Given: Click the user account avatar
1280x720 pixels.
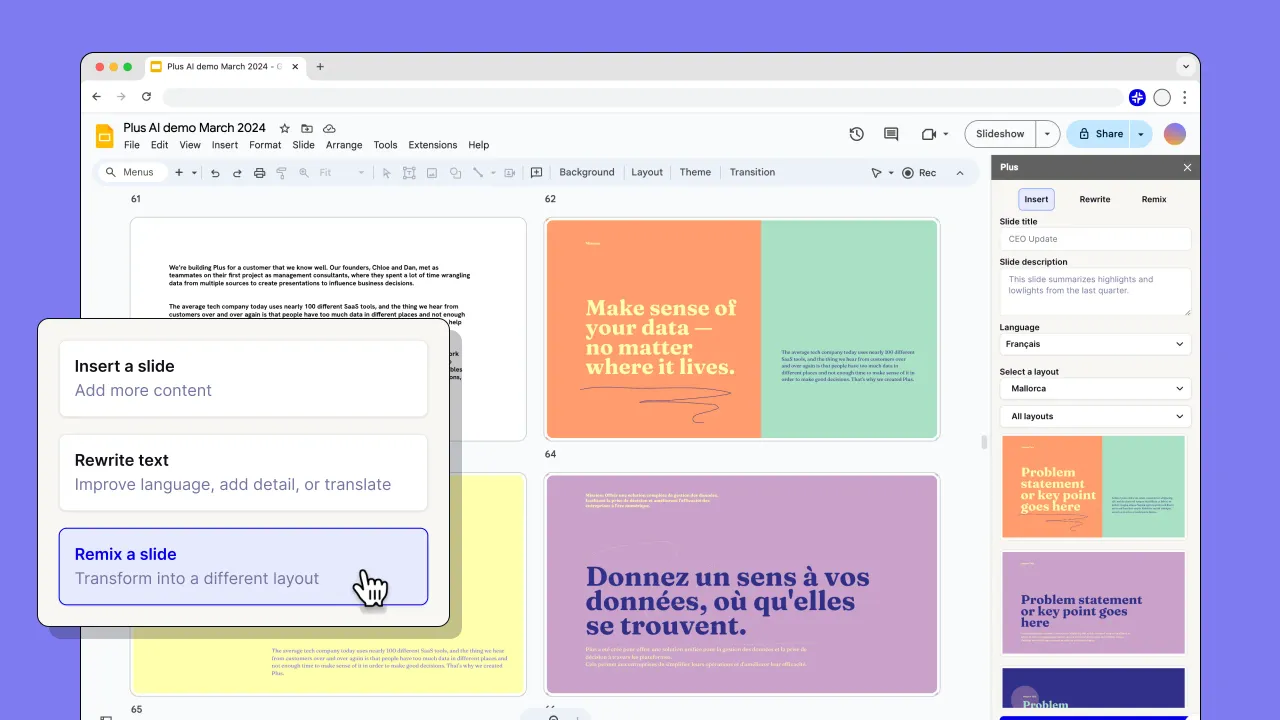Looking at the screenshot, I should click(1175, 134).
